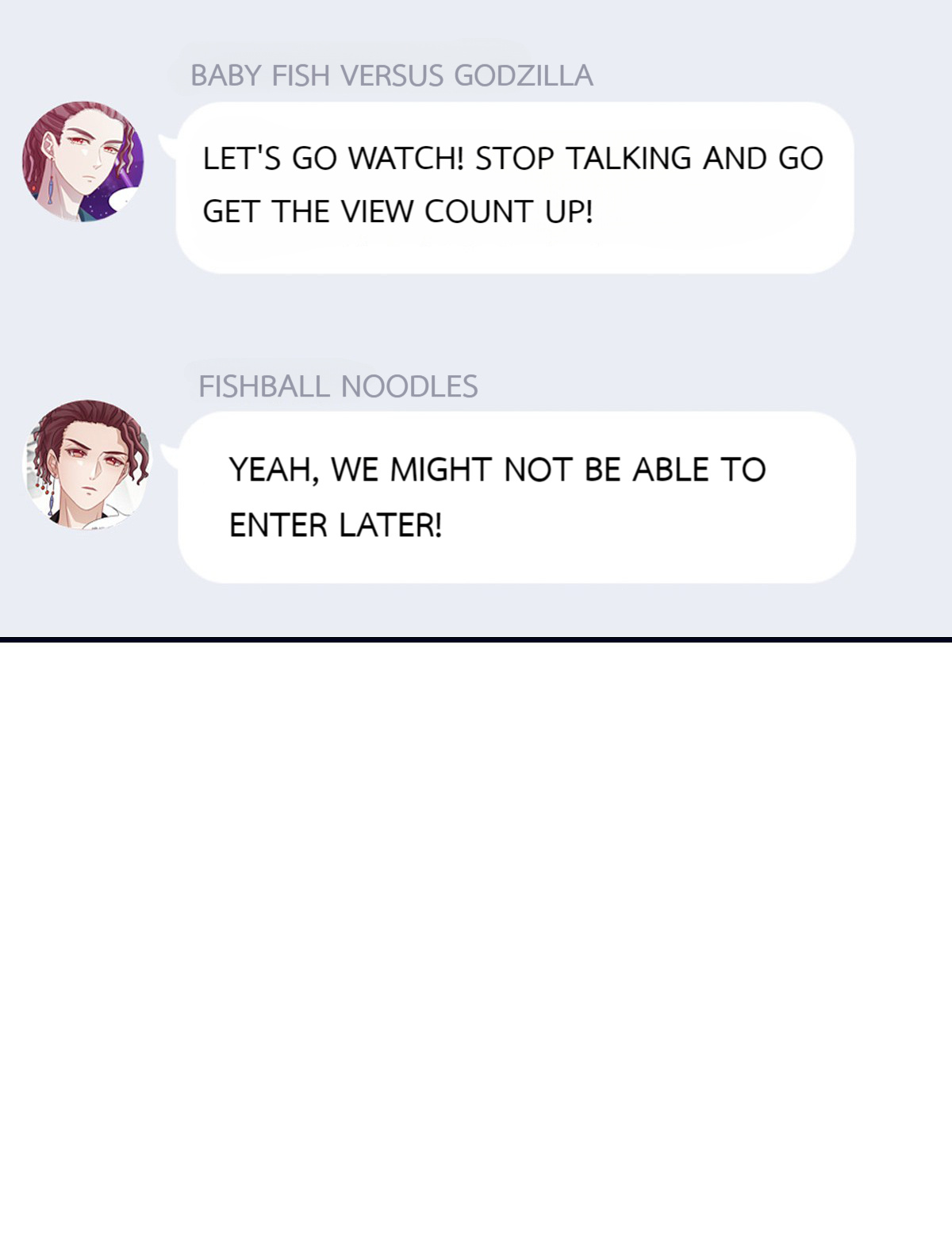Click the username BABY FISH VERSUS GODZILLA
This screenshot has width=952, height=1247.
[391, 75]
